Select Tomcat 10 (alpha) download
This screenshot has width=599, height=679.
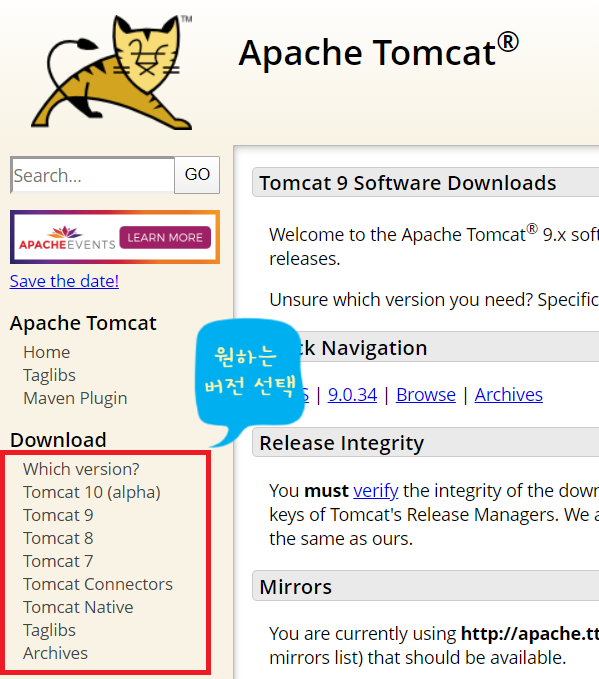pyautogui.click(x=92, y=492)
